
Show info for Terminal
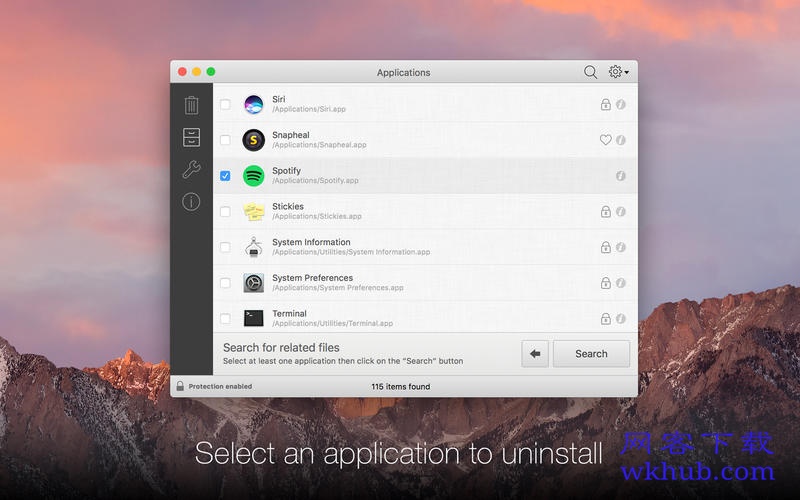[621, 318]
